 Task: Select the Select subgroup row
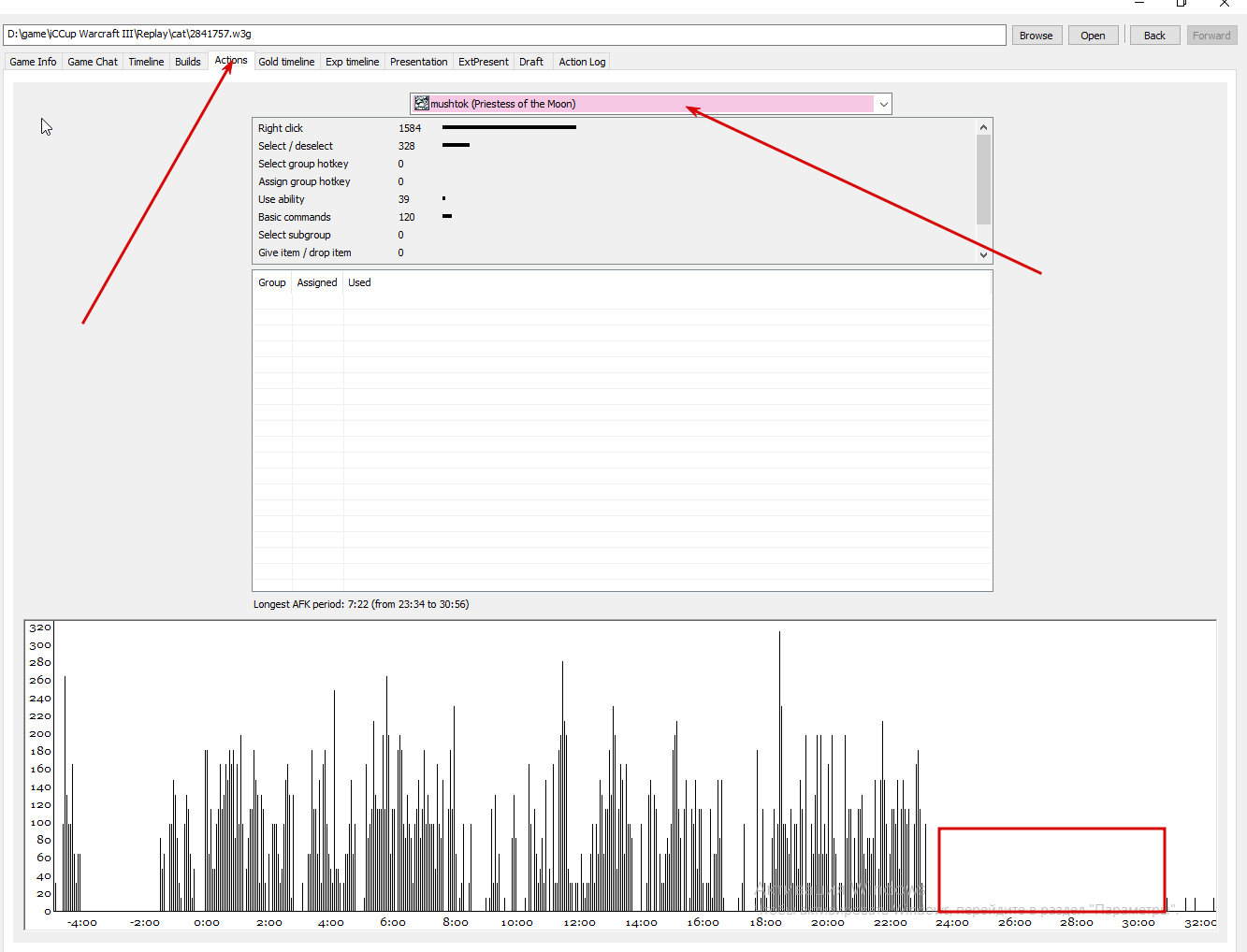click(614, 235)
